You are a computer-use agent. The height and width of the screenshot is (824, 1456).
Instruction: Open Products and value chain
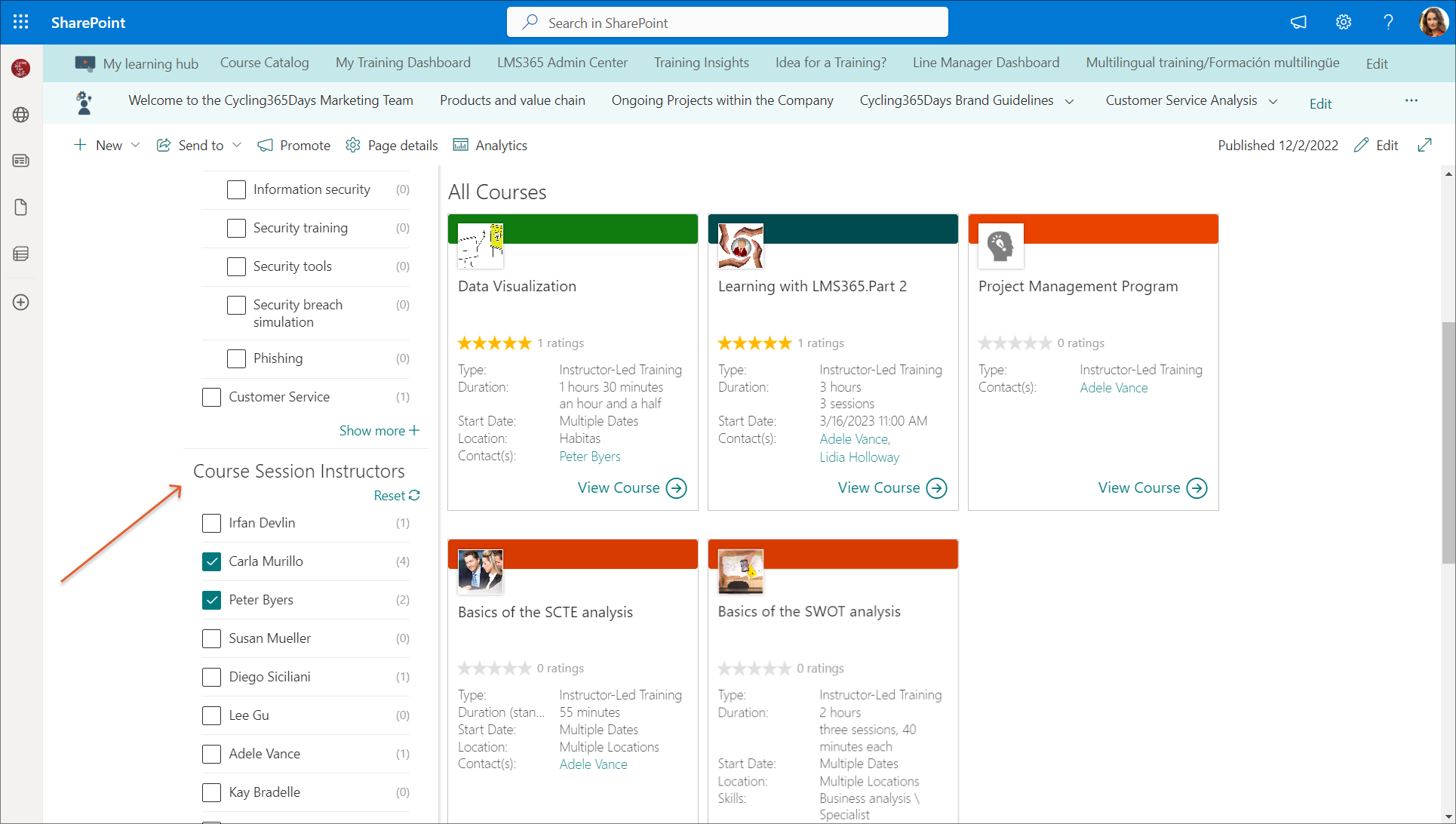(x=512, y=100)
